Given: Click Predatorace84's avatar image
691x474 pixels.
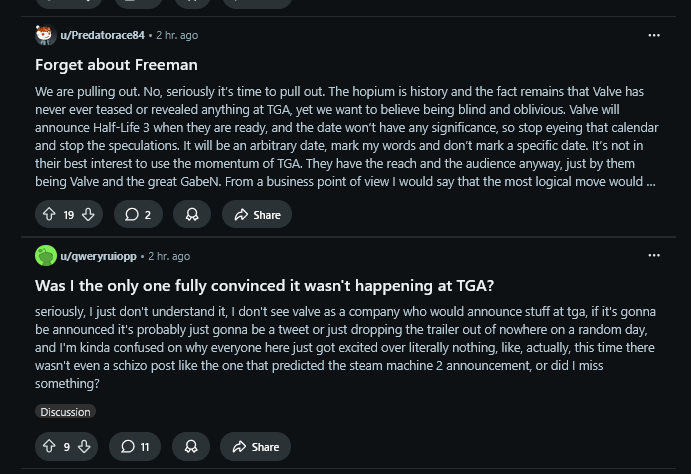Looking at the screenshot, I should point(45,35).
